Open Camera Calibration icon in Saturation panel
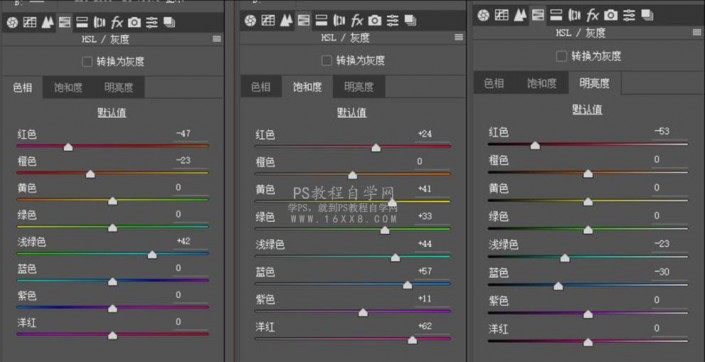 pyautogui.click(x=375, y=20)
